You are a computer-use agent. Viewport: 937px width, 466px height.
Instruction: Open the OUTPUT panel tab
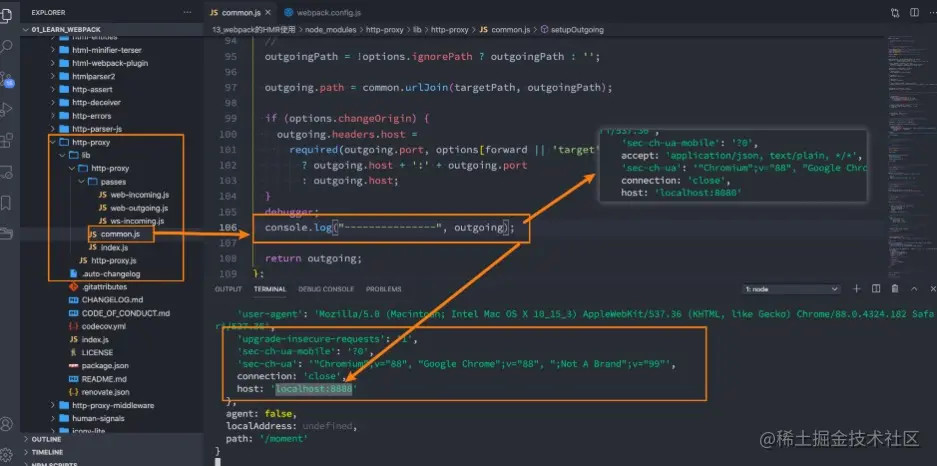click(x=228, y=289)
